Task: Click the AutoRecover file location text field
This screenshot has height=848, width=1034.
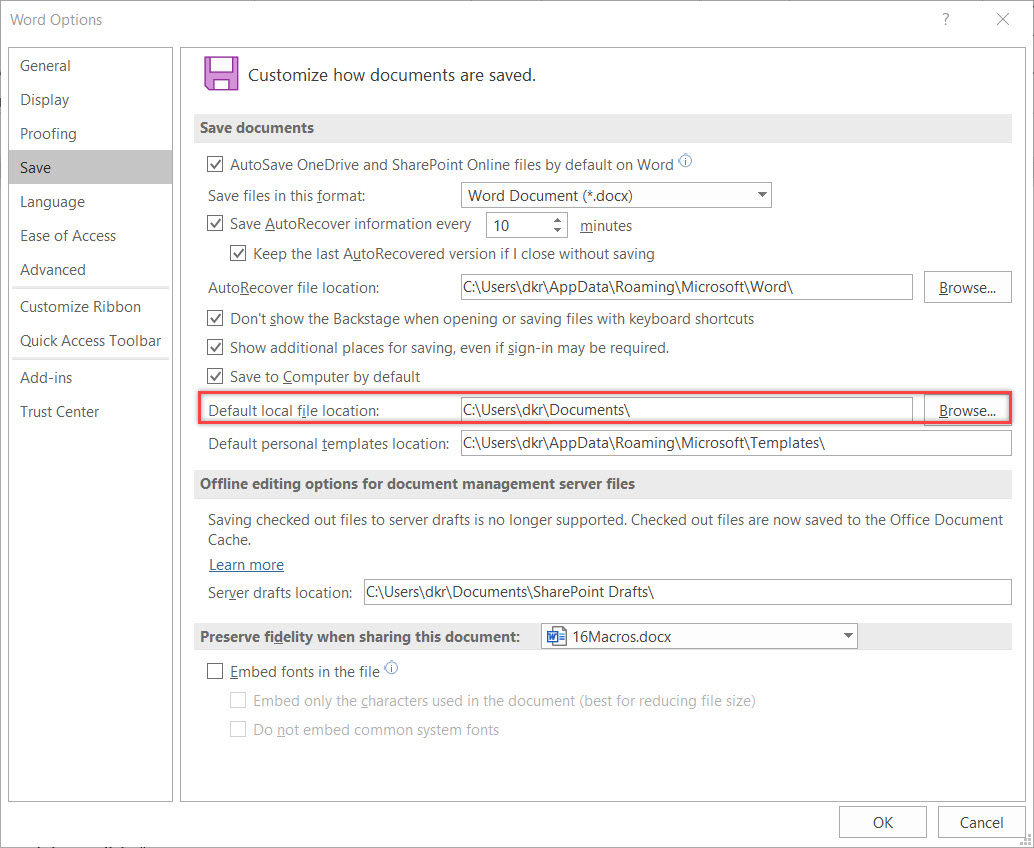Action: 686,288
